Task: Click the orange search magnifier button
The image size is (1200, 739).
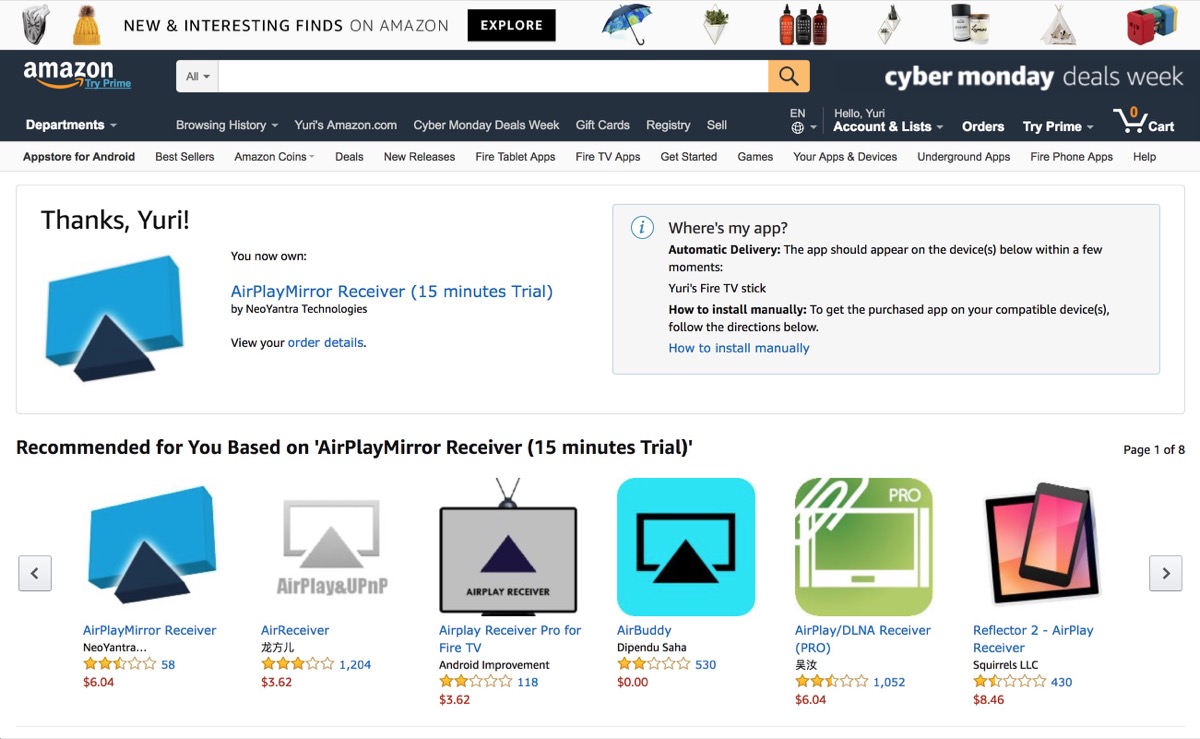Action: (788, 76)
